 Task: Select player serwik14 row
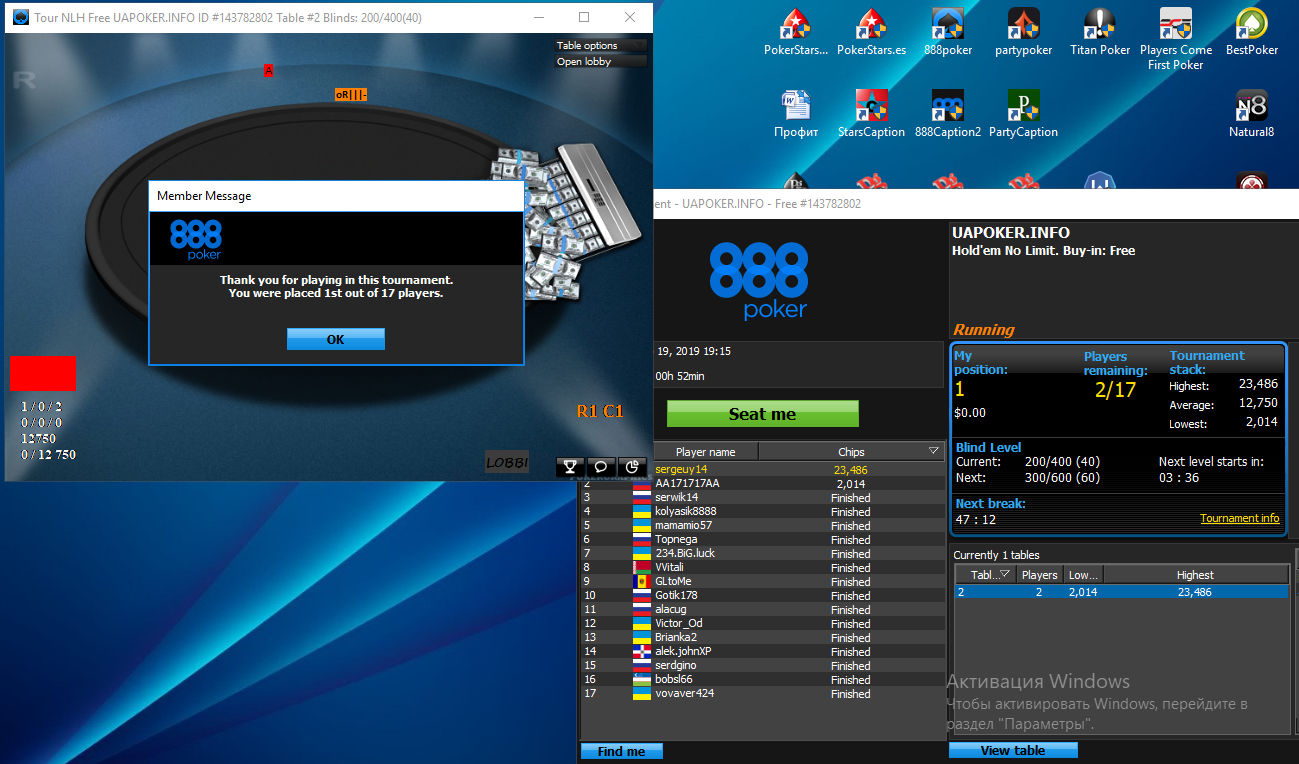[x=762, y=497]
